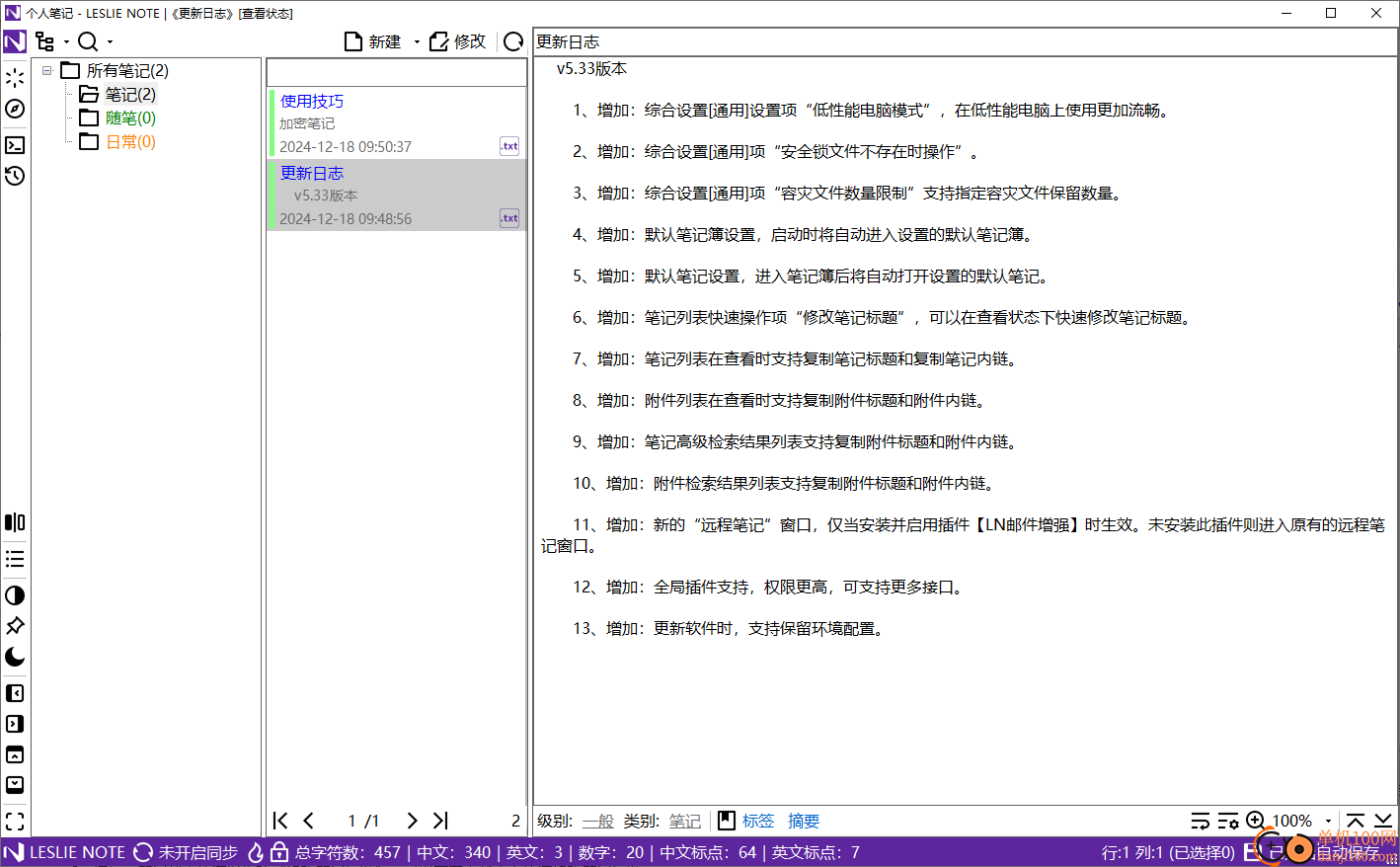Screen dimensions: 1400x867
Task: Select the 所有笔记(2) root folder
Action: pos(127,71)
